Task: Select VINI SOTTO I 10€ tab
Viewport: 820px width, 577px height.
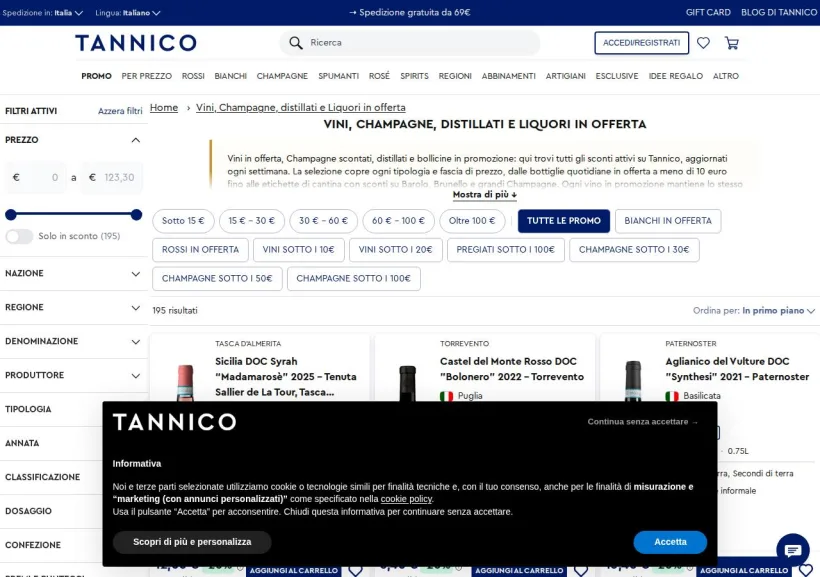Action: pos(298,250)
